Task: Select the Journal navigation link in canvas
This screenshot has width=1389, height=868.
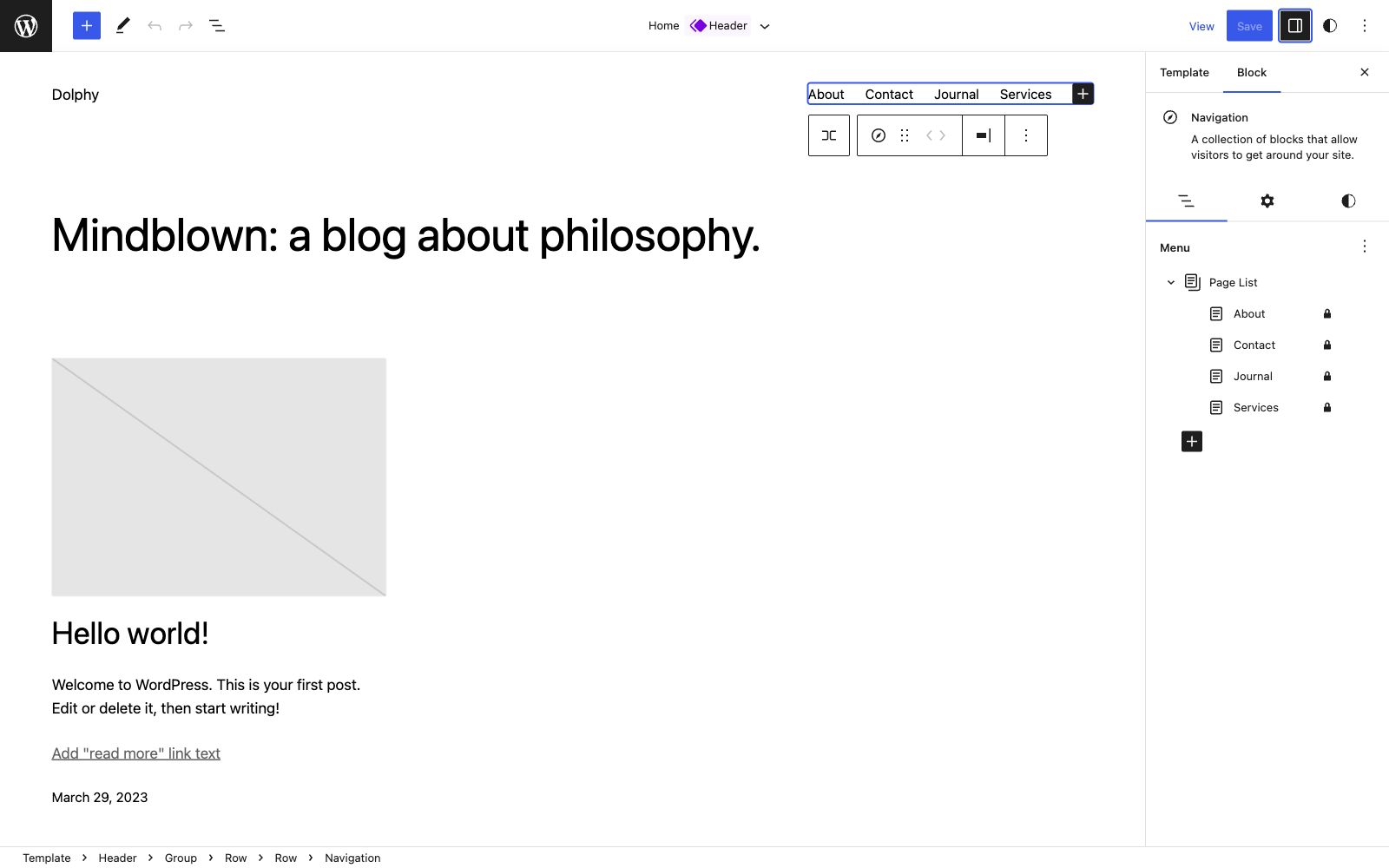Action: 957,94
